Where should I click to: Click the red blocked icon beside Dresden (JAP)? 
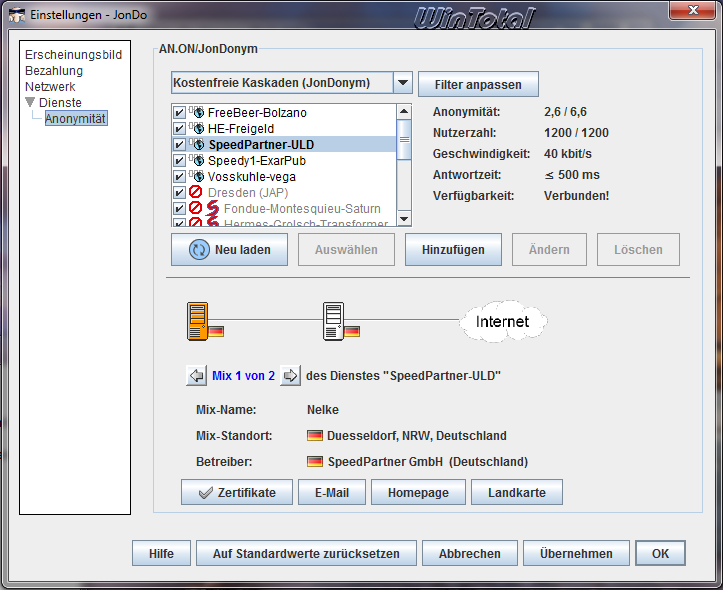tap(196, 192)
